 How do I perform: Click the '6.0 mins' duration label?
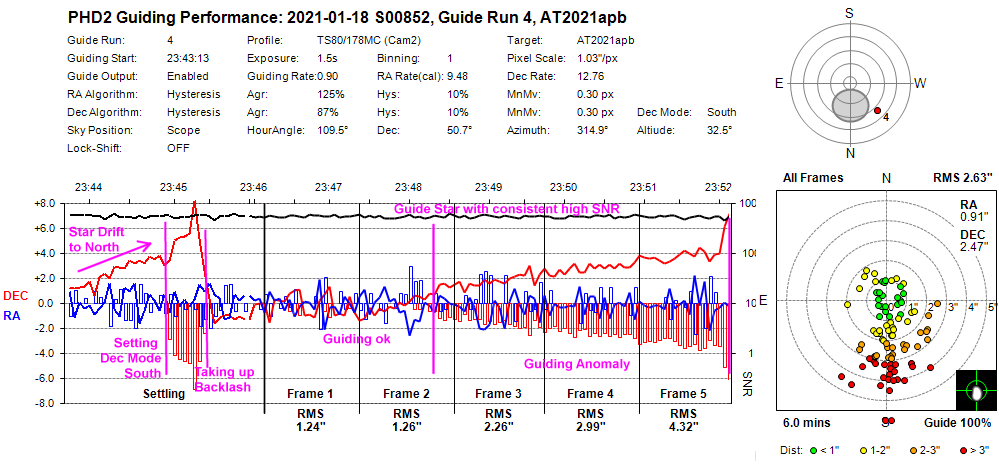(x=805, y=423)
